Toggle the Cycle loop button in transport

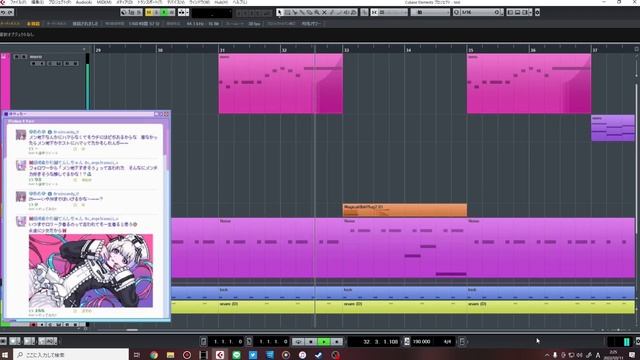298,342
